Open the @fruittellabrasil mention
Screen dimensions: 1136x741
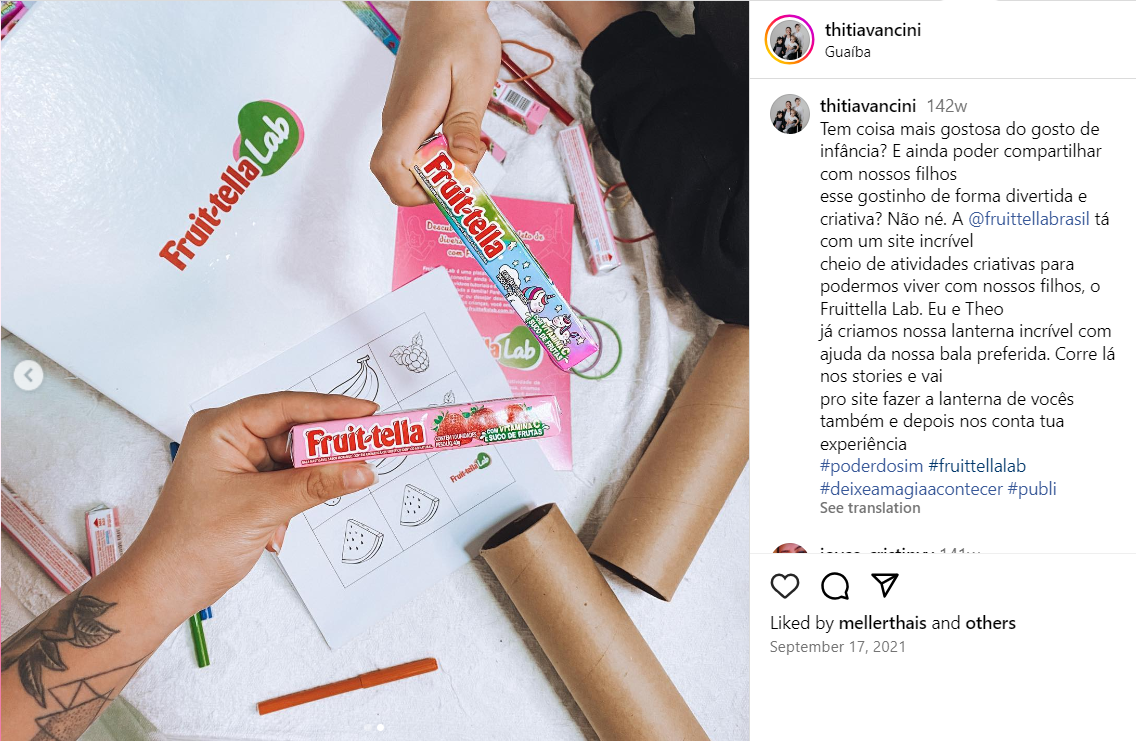(x=1029, y=219)
